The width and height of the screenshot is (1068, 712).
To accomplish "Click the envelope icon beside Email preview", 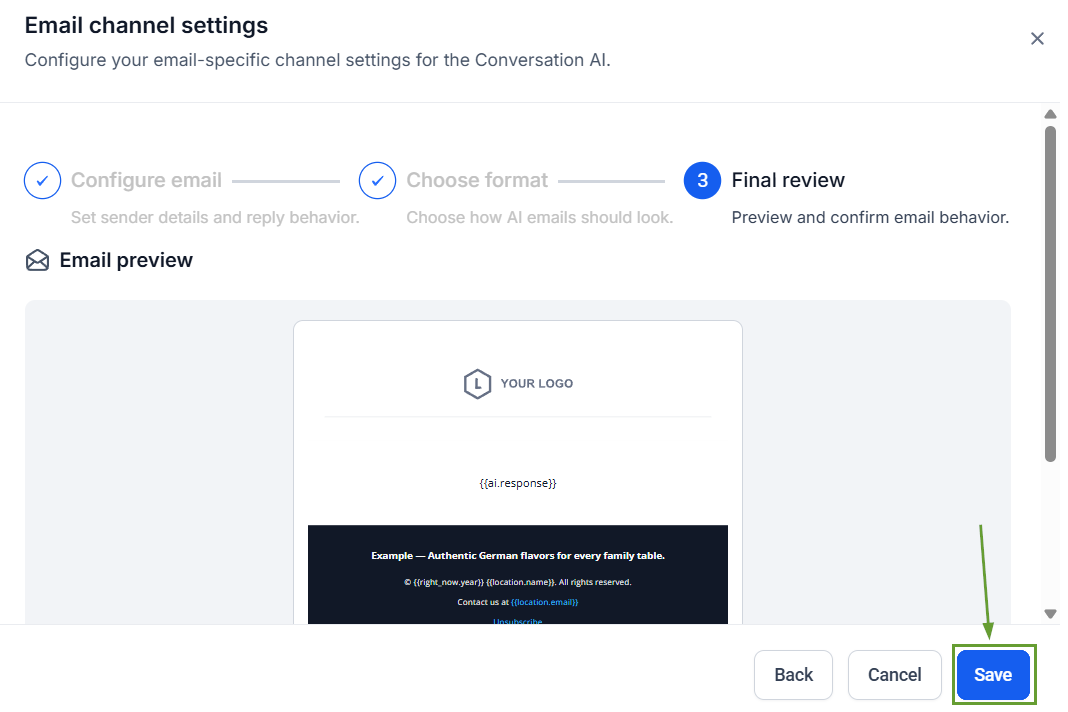I will [x=37, y=261].
